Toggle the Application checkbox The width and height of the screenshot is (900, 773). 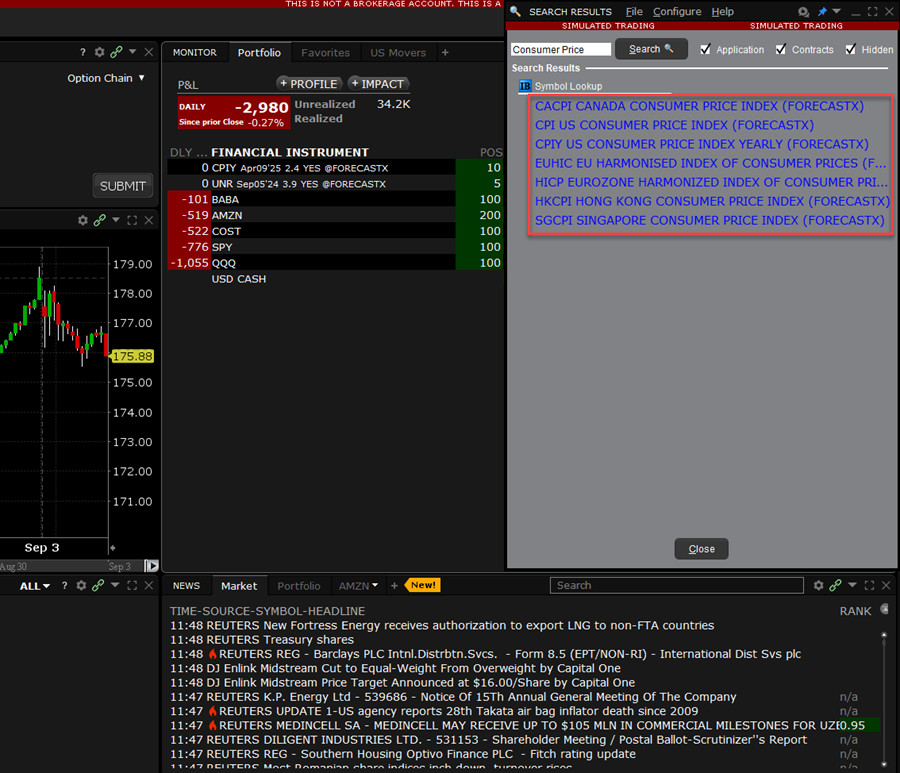(706, 49)
